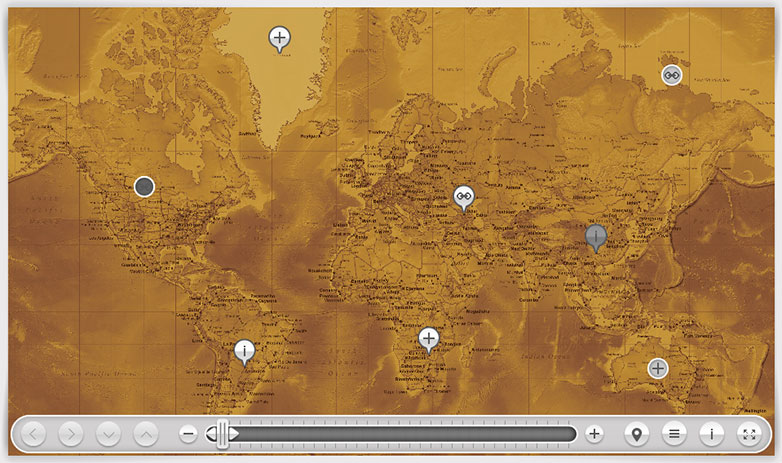Pan the map down with chevron button
Image resolution: width=782 pixels, height=463 pixels.
point(108,434)
